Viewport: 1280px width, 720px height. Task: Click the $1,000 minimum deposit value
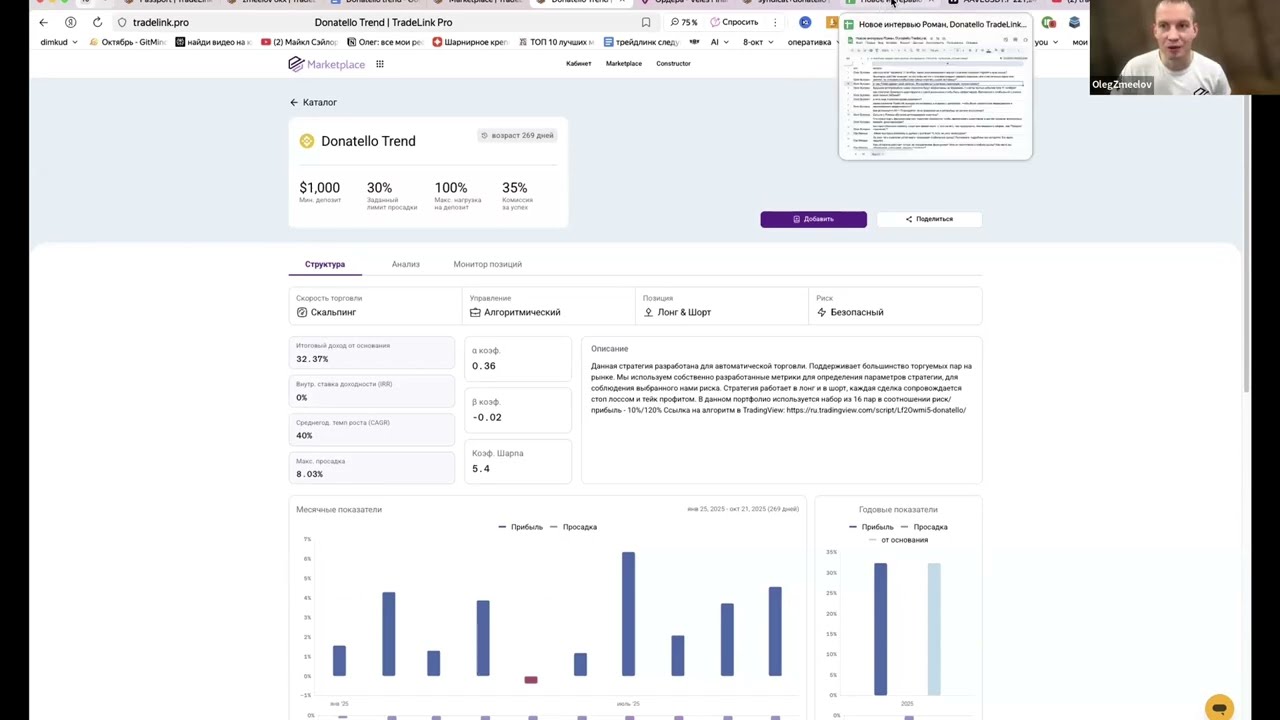pos(319,188)
